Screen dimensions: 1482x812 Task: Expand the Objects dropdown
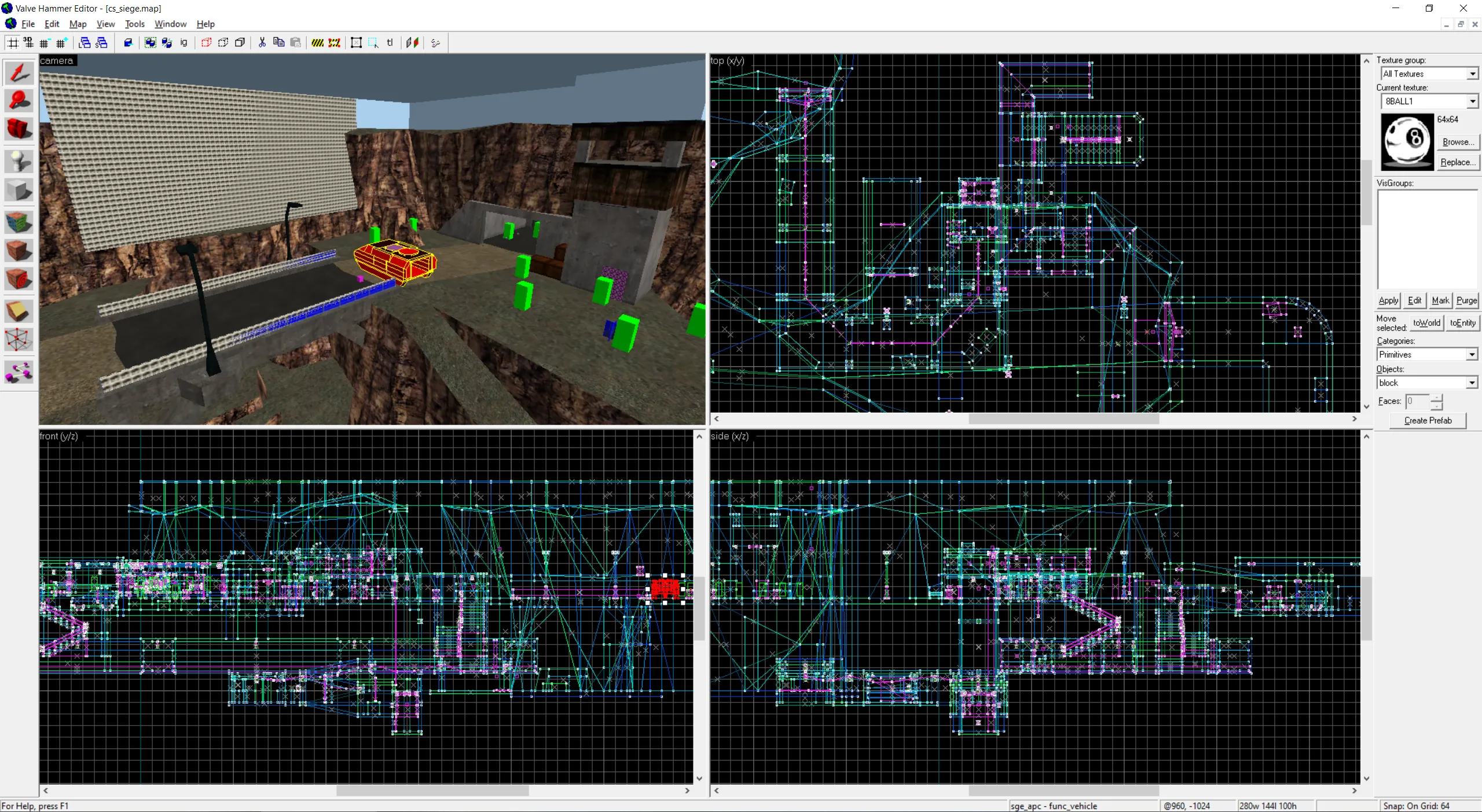point(1472,383)
